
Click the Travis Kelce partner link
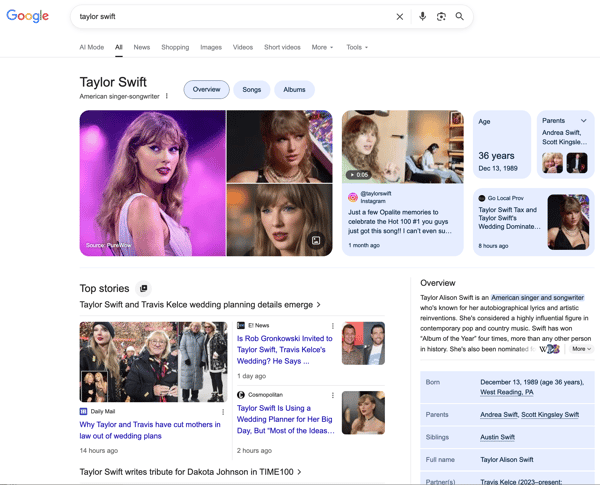[499, 482]
